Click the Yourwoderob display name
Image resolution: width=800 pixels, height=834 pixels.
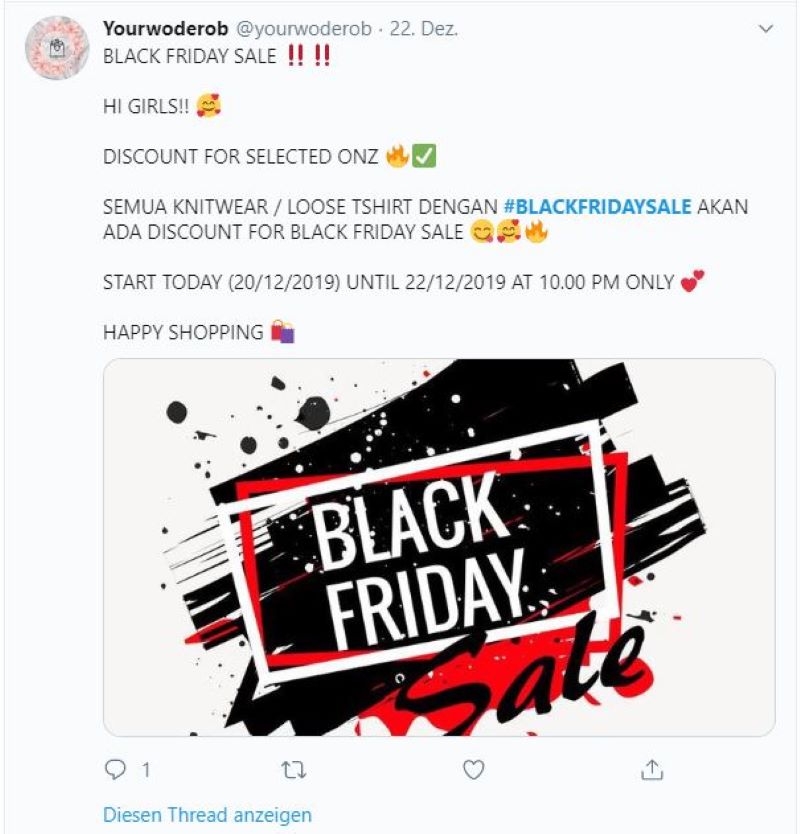(x=165, y=28)
